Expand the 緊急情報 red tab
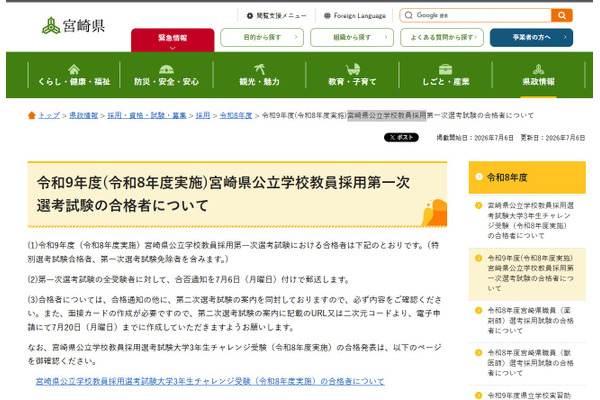The width and height of the screenshot is (600, 400). click(x=173, y=40)
